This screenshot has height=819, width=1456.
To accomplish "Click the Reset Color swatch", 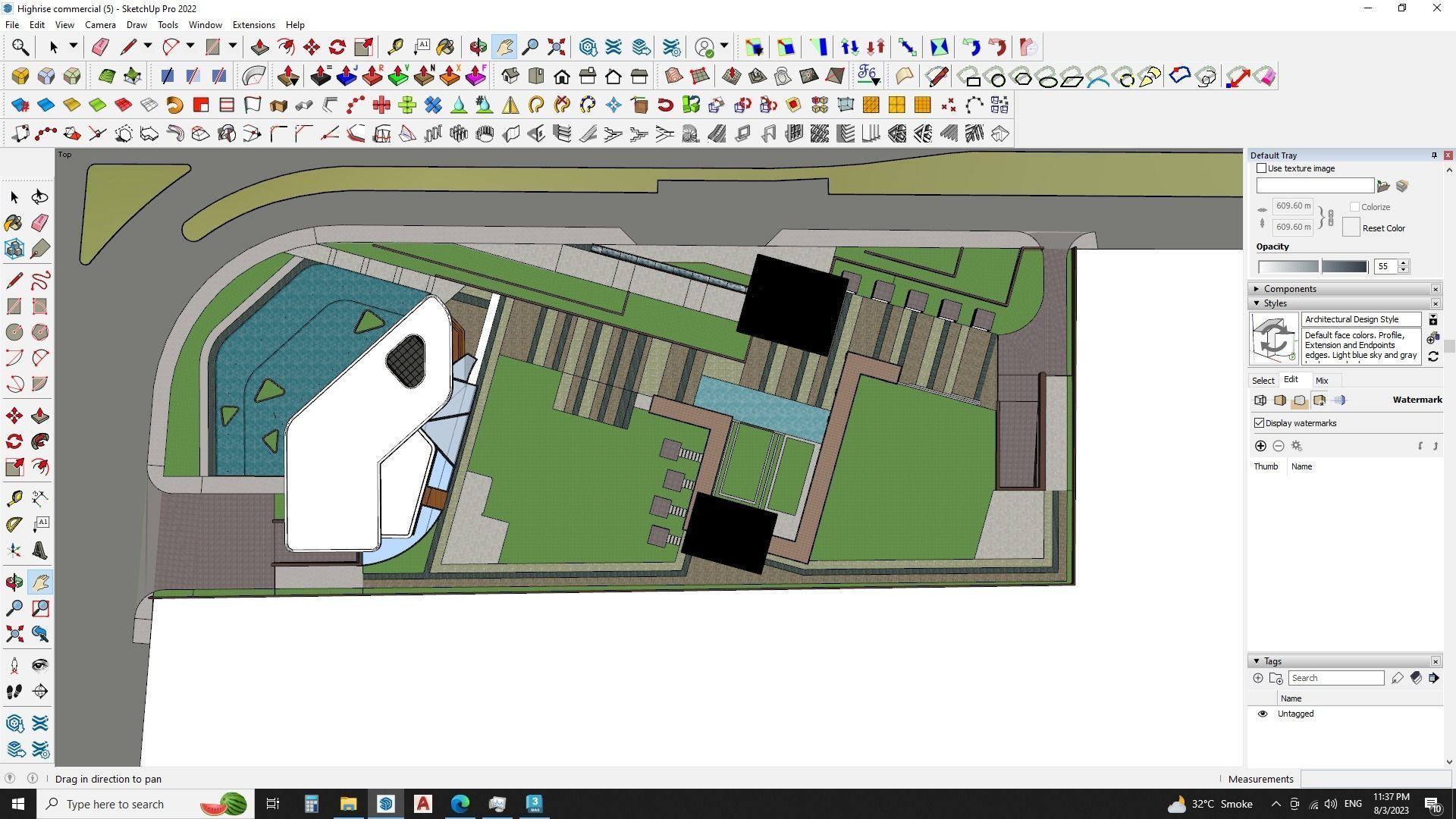I will click(x=1351, y=227).
